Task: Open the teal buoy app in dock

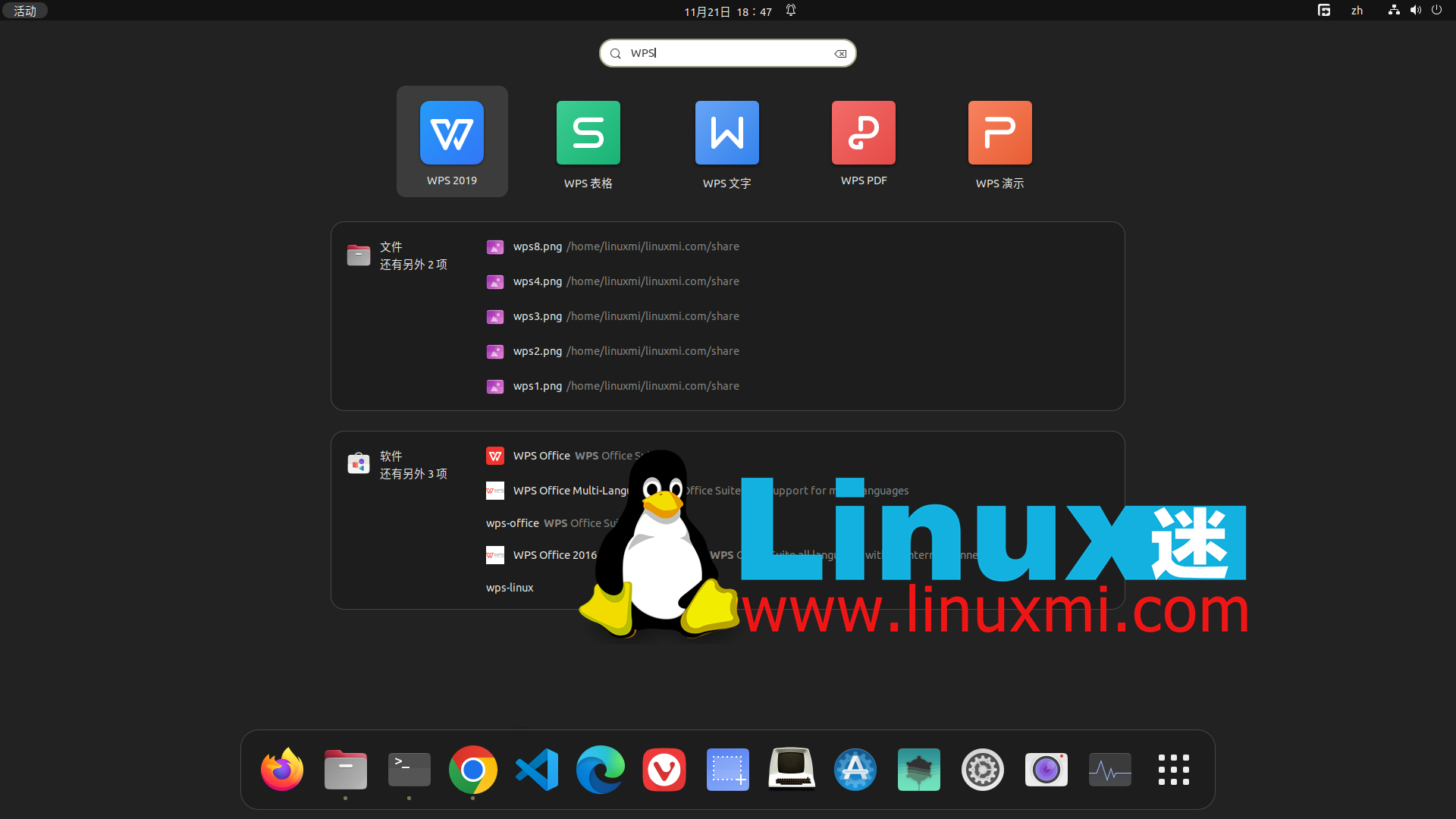Action: 919,770
